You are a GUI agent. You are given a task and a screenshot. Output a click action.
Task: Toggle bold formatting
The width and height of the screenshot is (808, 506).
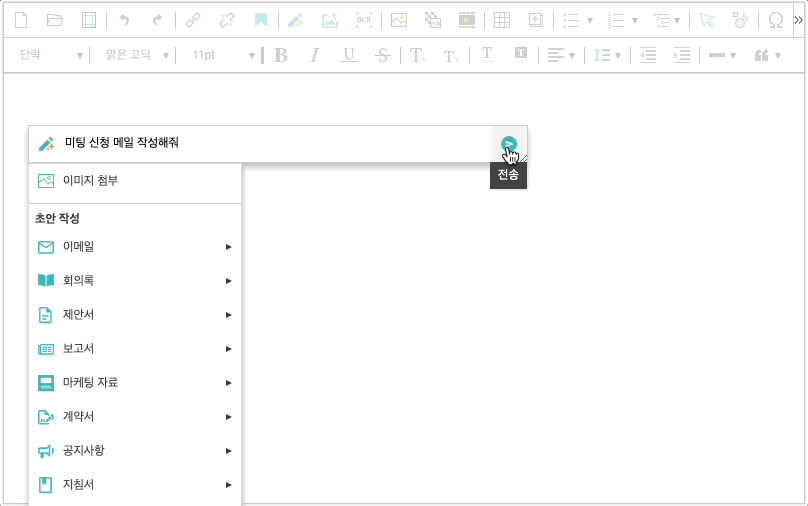point(281,55)
